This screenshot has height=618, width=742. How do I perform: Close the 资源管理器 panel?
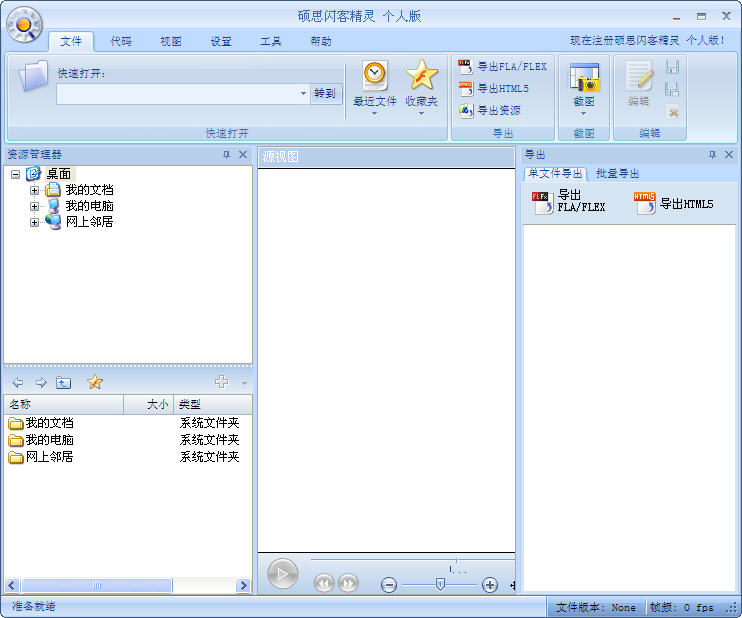click(243, 155)
